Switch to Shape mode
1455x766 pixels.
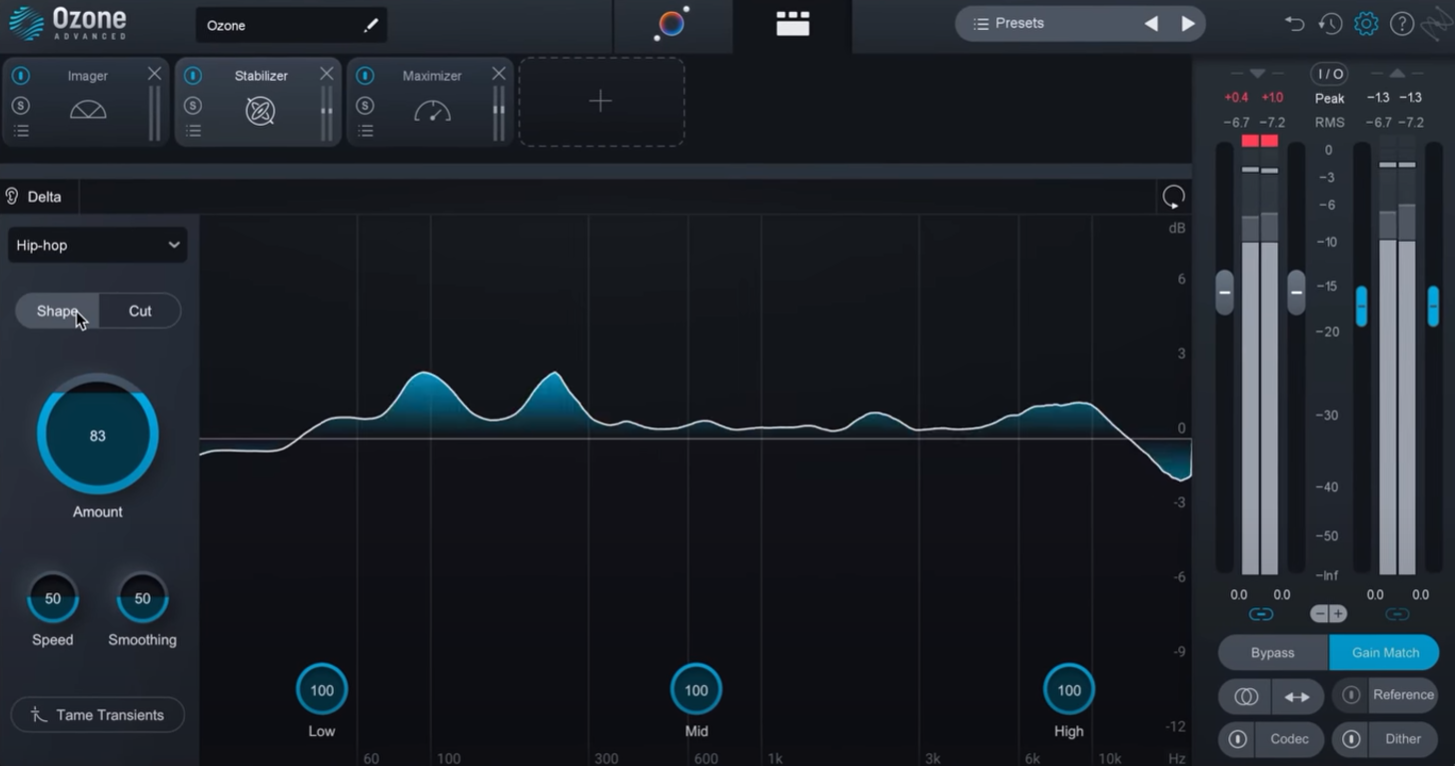(57, 311)
